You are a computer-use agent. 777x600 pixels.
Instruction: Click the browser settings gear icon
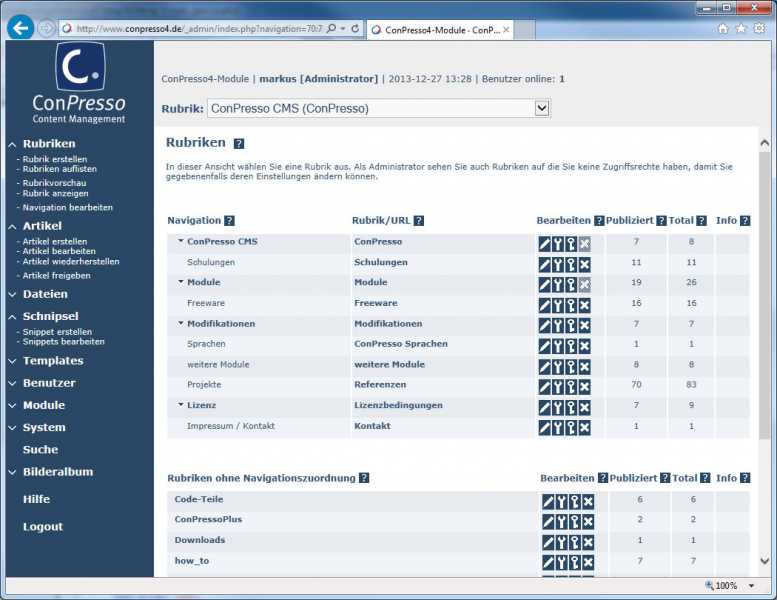(x=759, y=28)
